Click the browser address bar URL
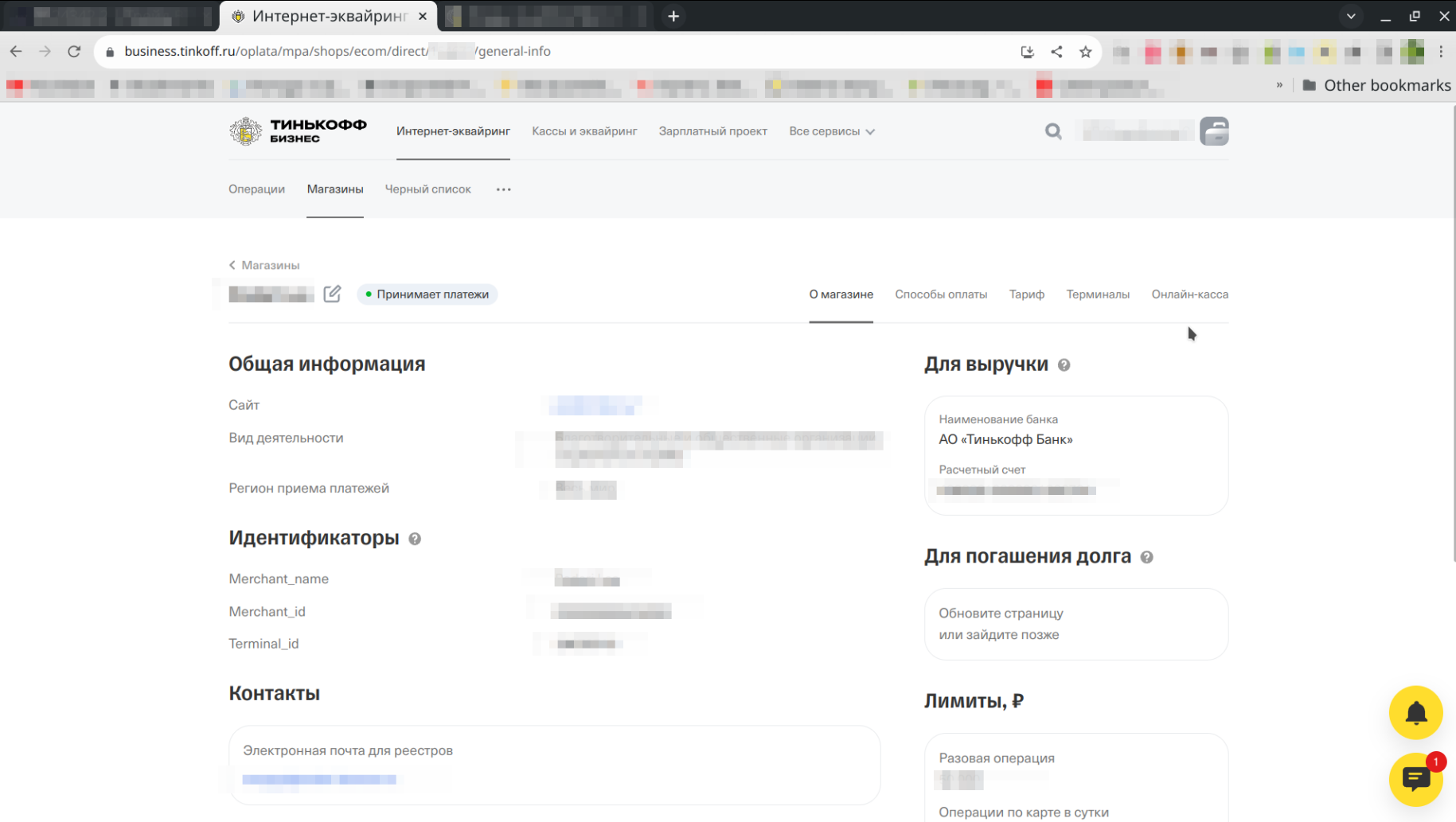Image resolution: width=1456 pixels, height=822 pixels. pyautogui.click(x=338, y=51)
